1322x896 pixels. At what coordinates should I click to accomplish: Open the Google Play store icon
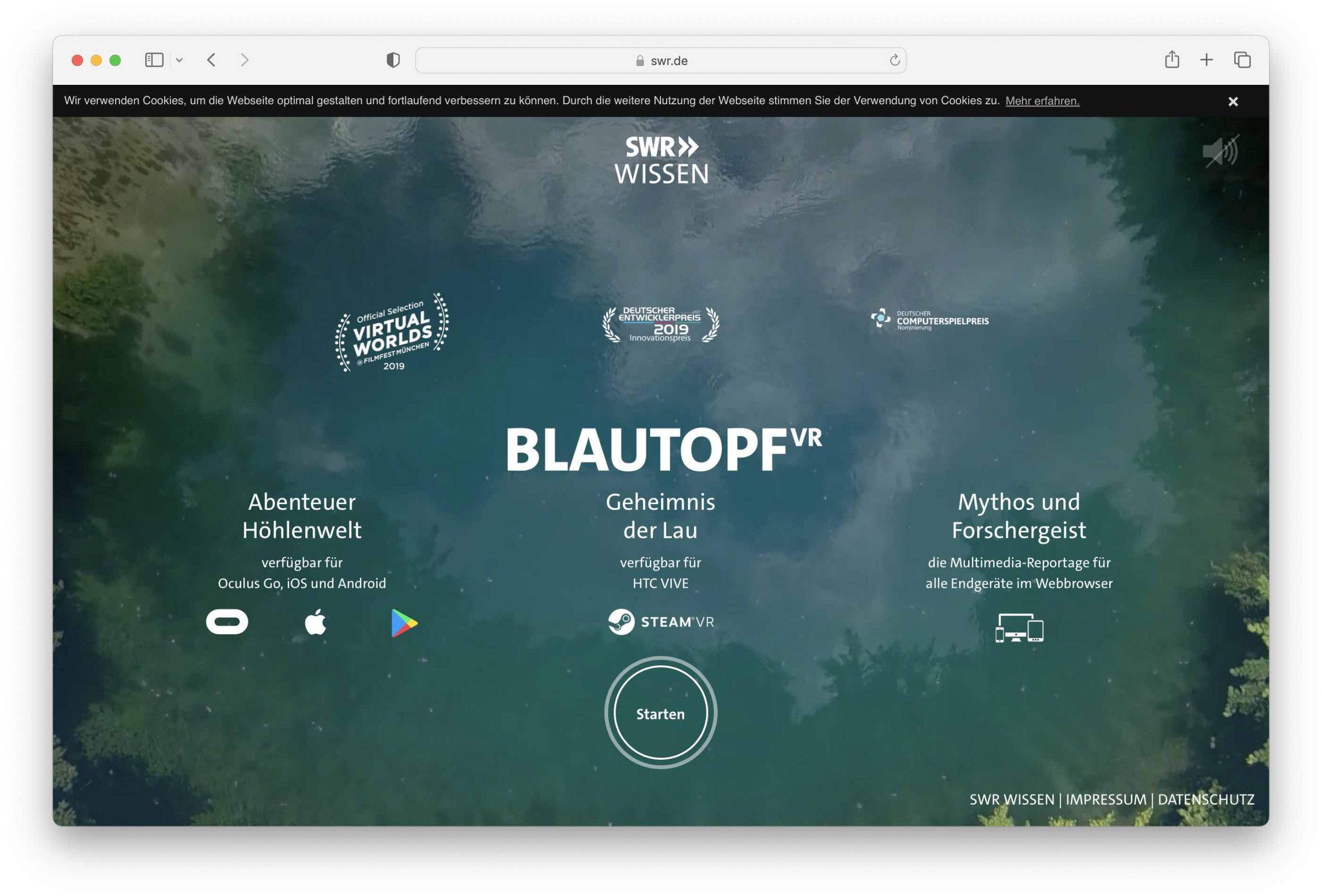[x=404, y=623]
